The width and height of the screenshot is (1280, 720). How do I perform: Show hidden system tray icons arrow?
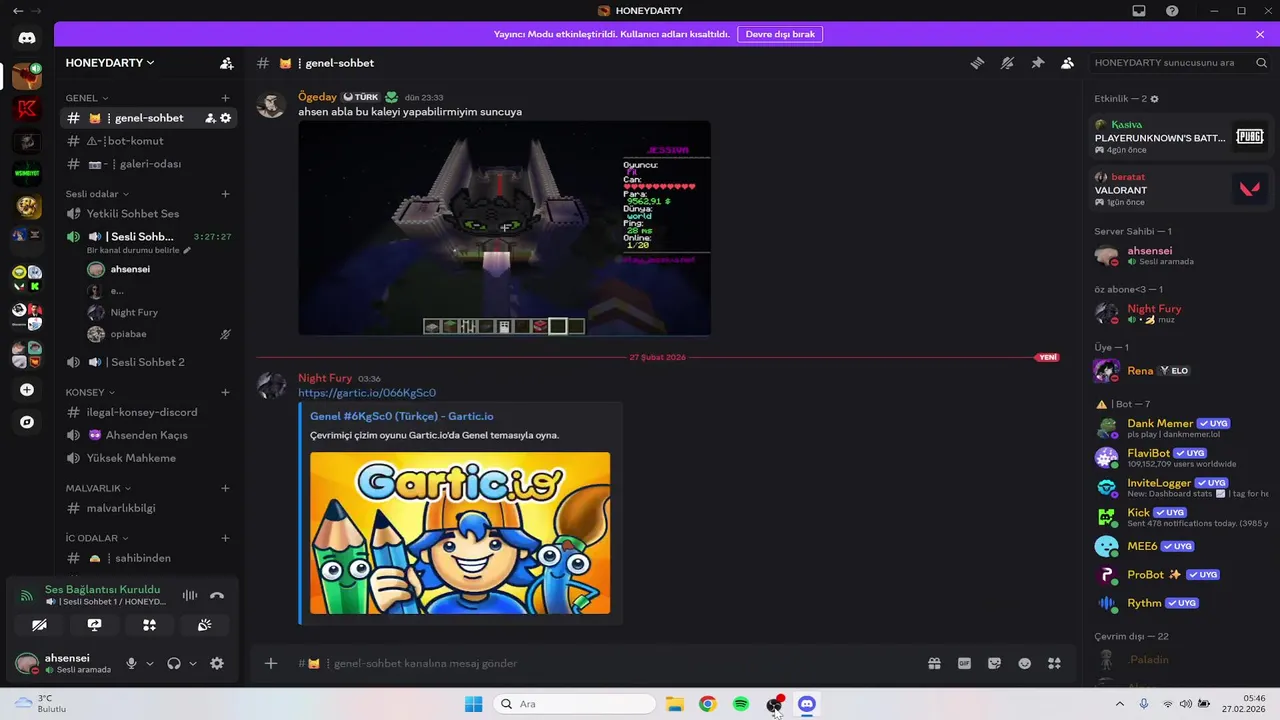click(x=1119, y=704)
